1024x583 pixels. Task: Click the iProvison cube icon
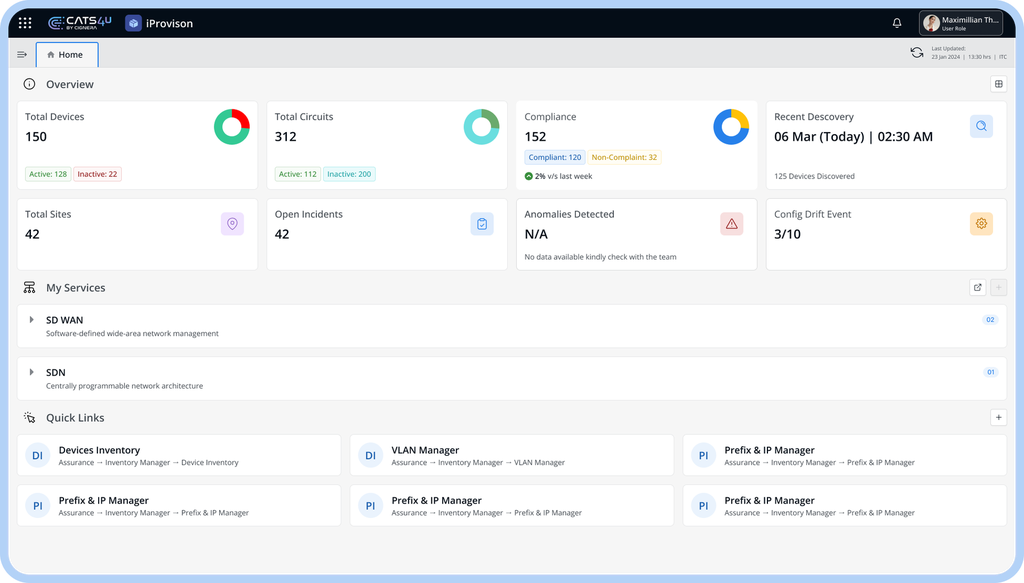[133, 24]
